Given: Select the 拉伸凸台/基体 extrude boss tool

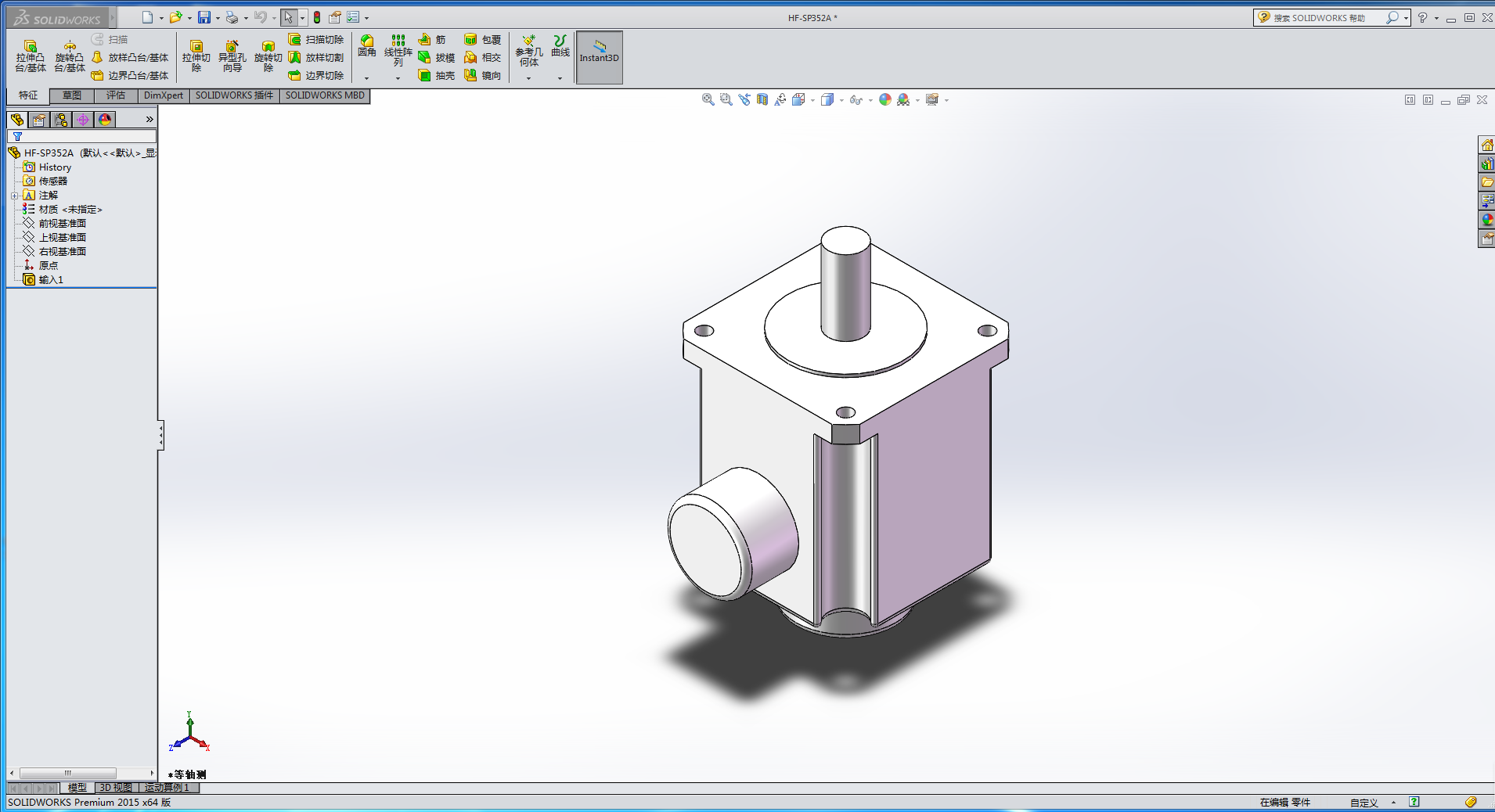Looking at the screenshot, I should click(31, 56).
